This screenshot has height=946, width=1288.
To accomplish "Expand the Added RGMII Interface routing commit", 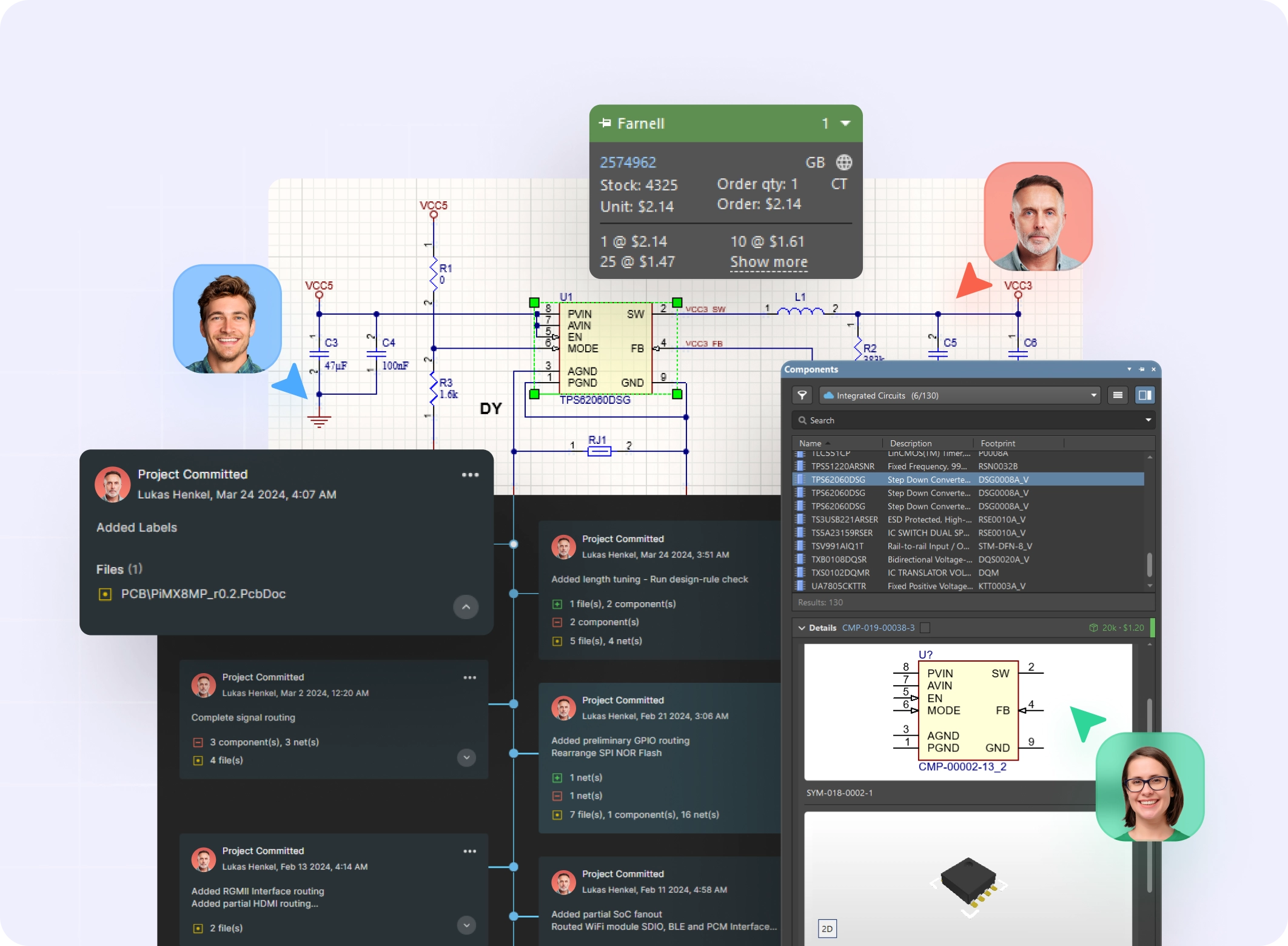I will [466, 925].
